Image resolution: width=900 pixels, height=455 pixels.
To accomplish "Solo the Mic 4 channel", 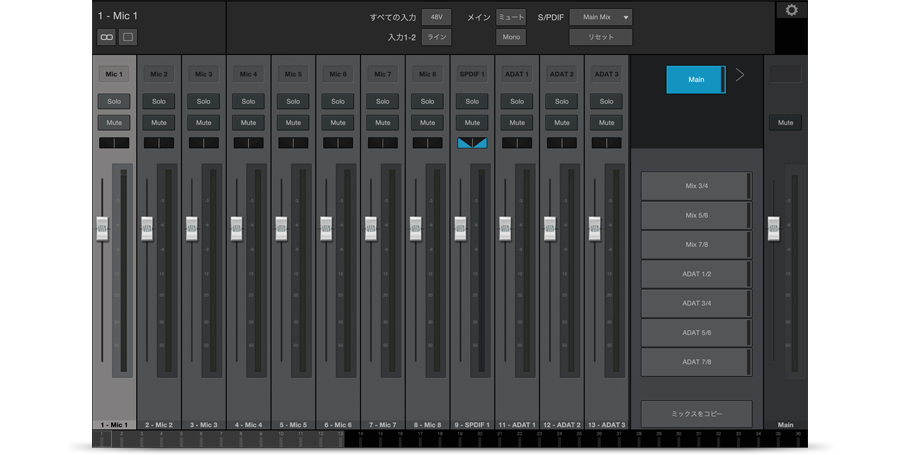I will tap(248, 102).
